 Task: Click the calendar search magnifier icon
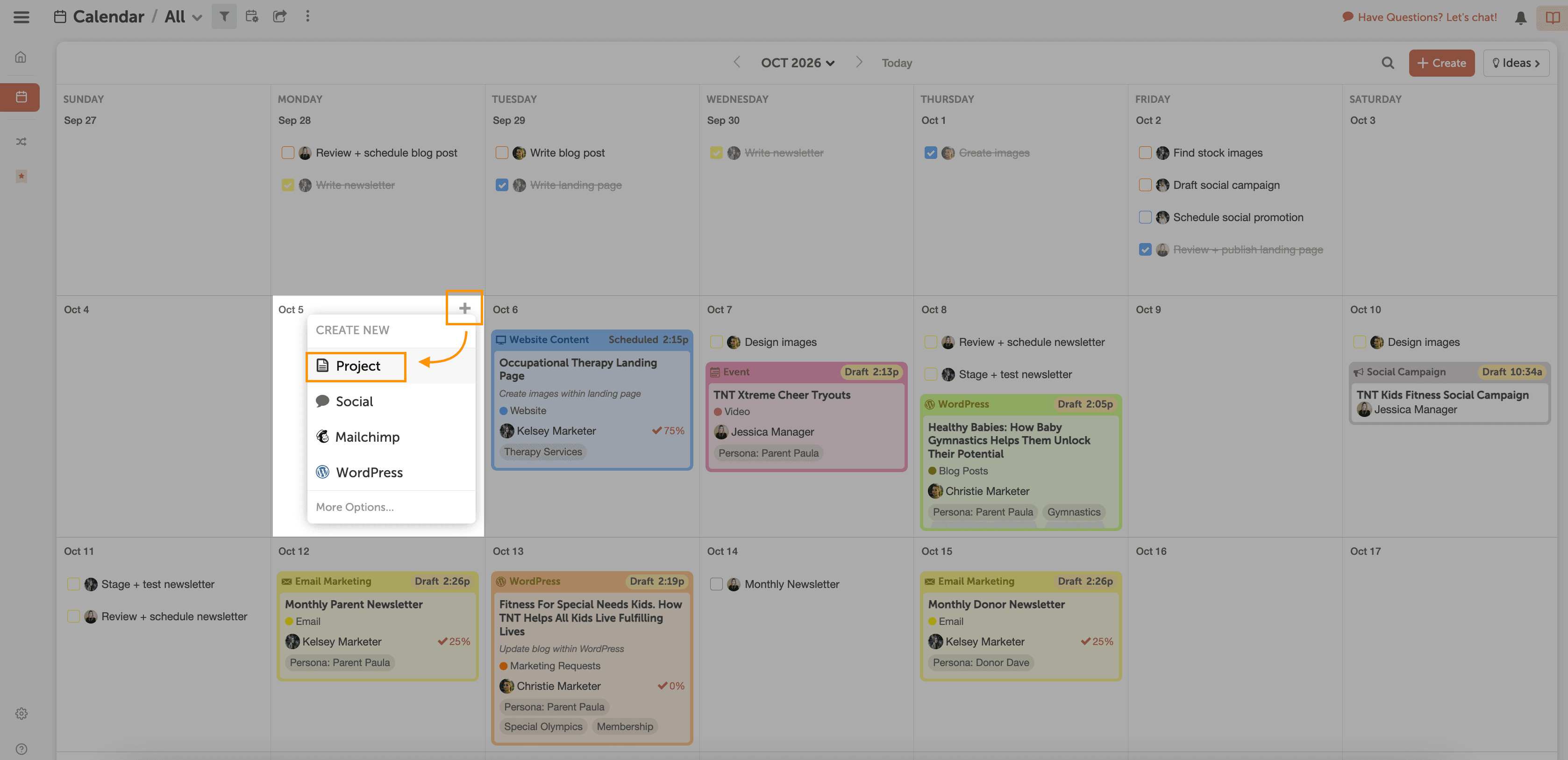[x=1387, y=63]
